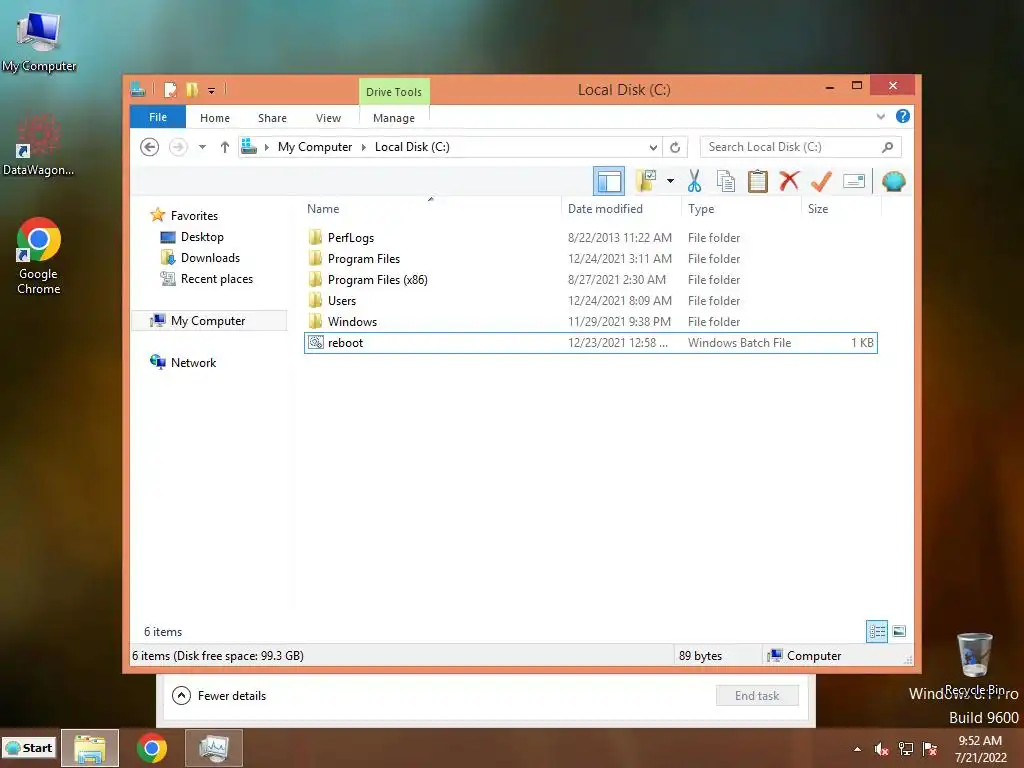Select Network in the navigation pane
This screenshot has width=1024, height=768.
(x=193, y=362)
